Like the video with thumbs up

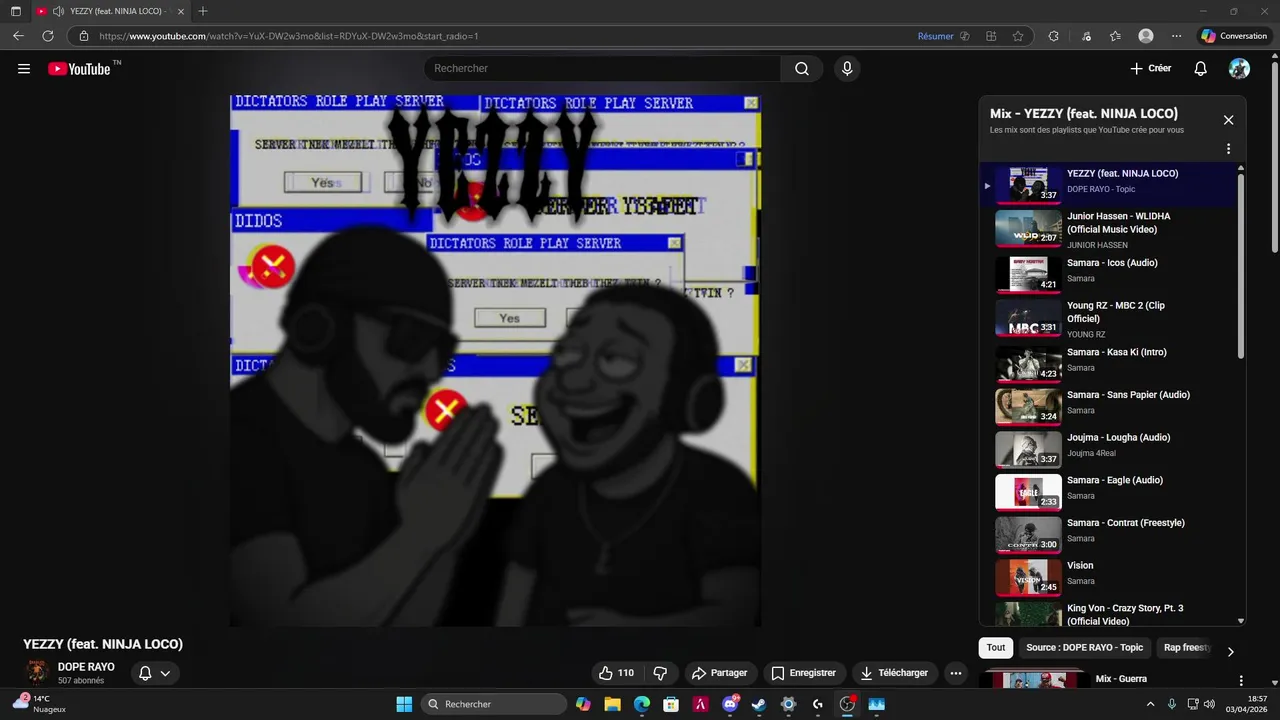pos(616,673)
